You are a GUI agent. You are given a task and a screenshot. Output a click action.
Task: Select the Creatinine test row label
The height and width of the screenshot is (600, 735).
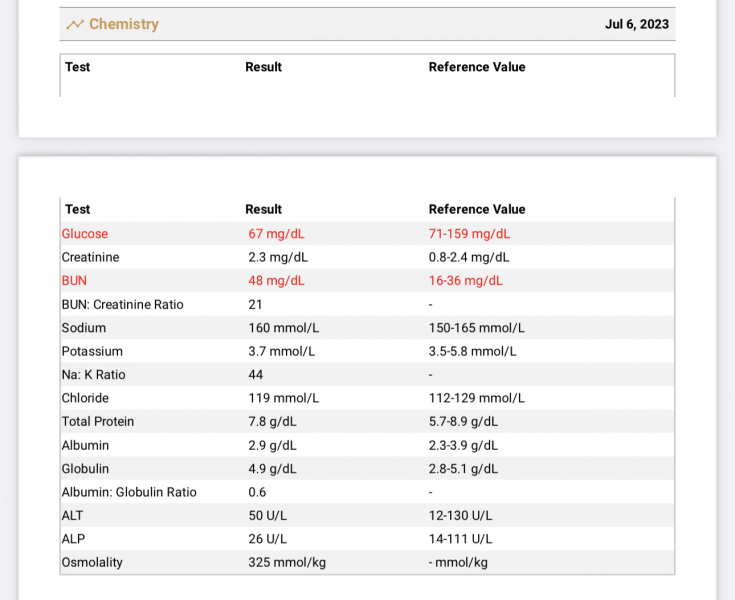[90, 257]
